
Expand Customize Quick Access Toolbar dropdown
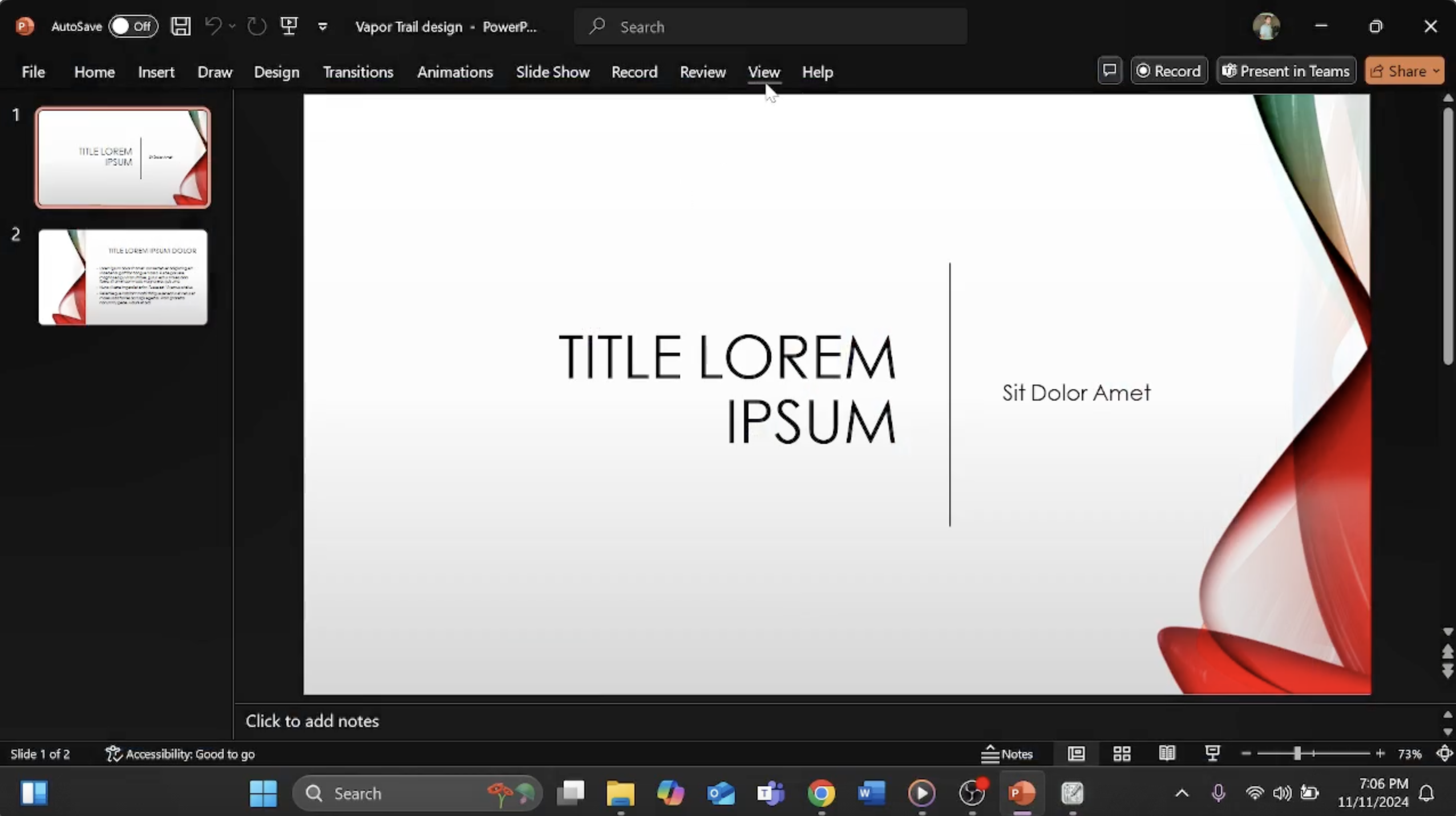(322, 27)
